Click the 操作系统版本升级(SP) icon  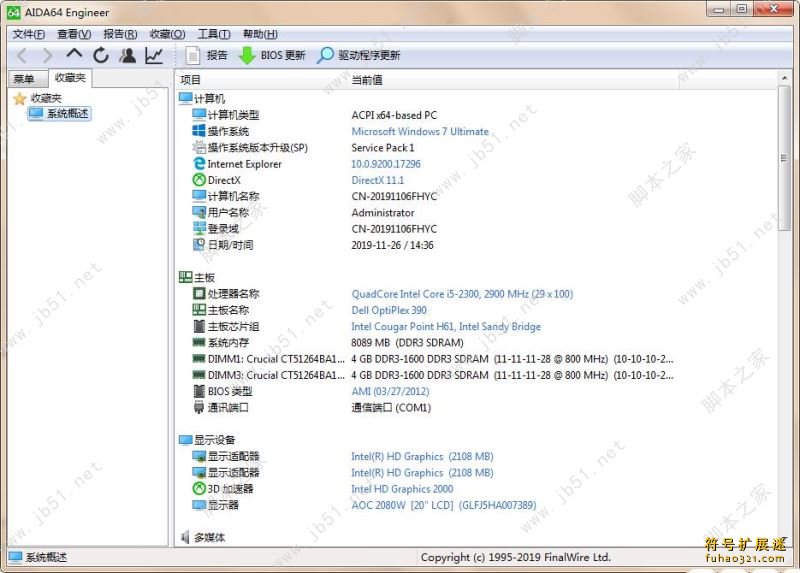pyautogui.click(x=199, y=147)
